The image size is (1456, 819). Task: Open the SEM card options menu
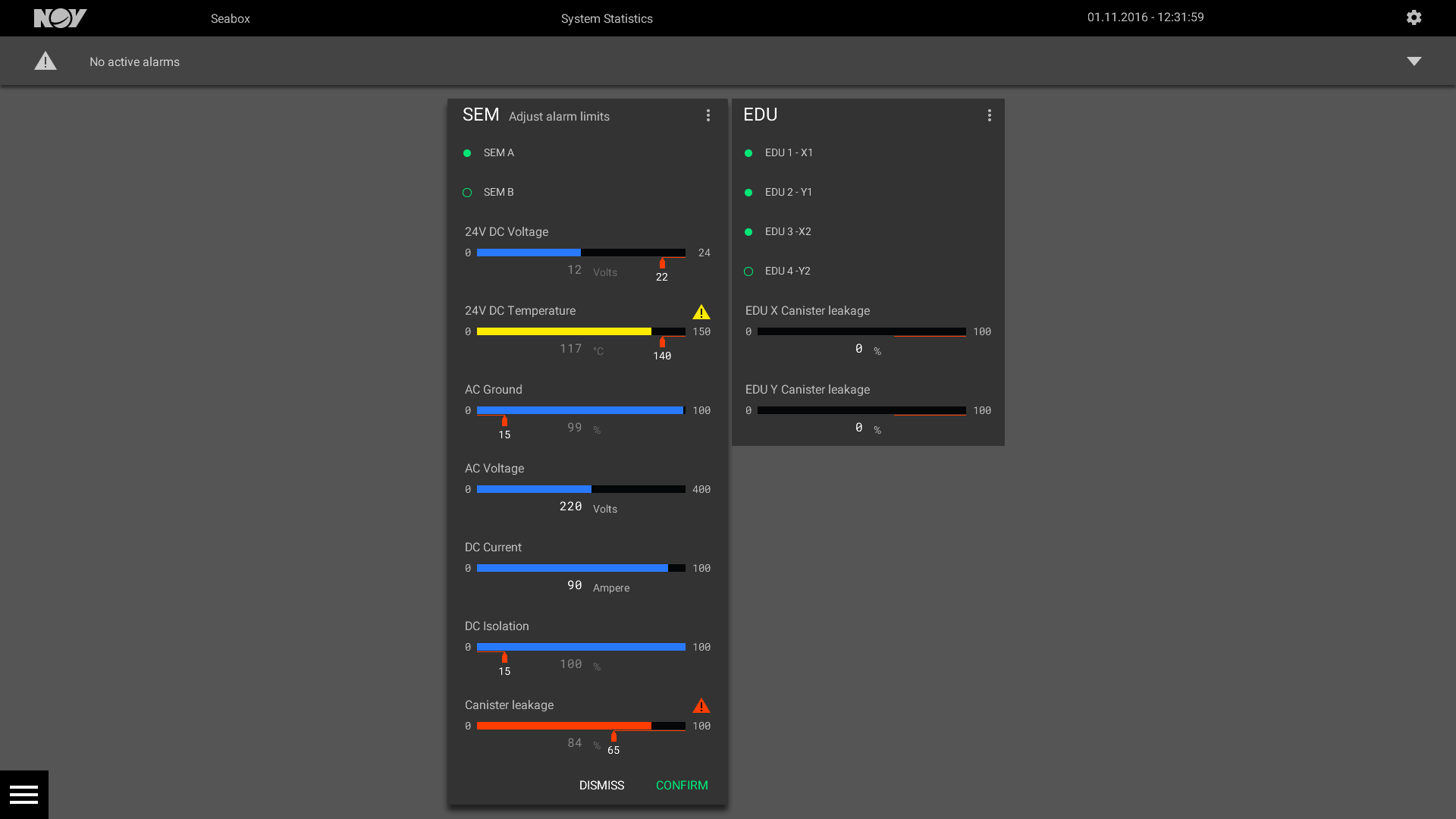708,115
